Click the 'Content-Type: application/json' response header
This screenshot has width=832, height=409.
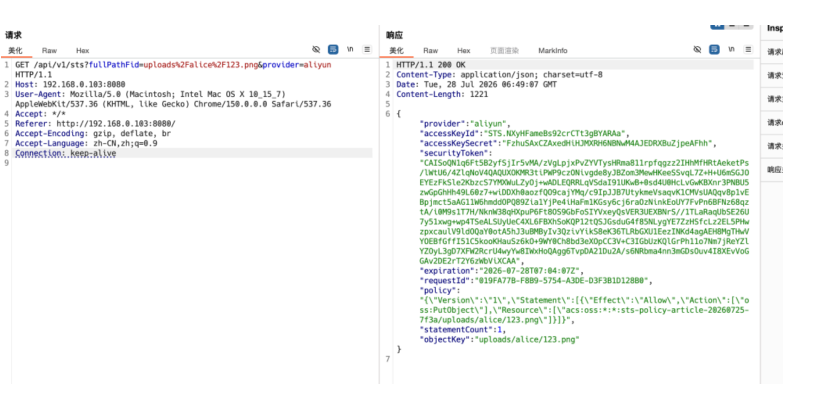point(499,75)
